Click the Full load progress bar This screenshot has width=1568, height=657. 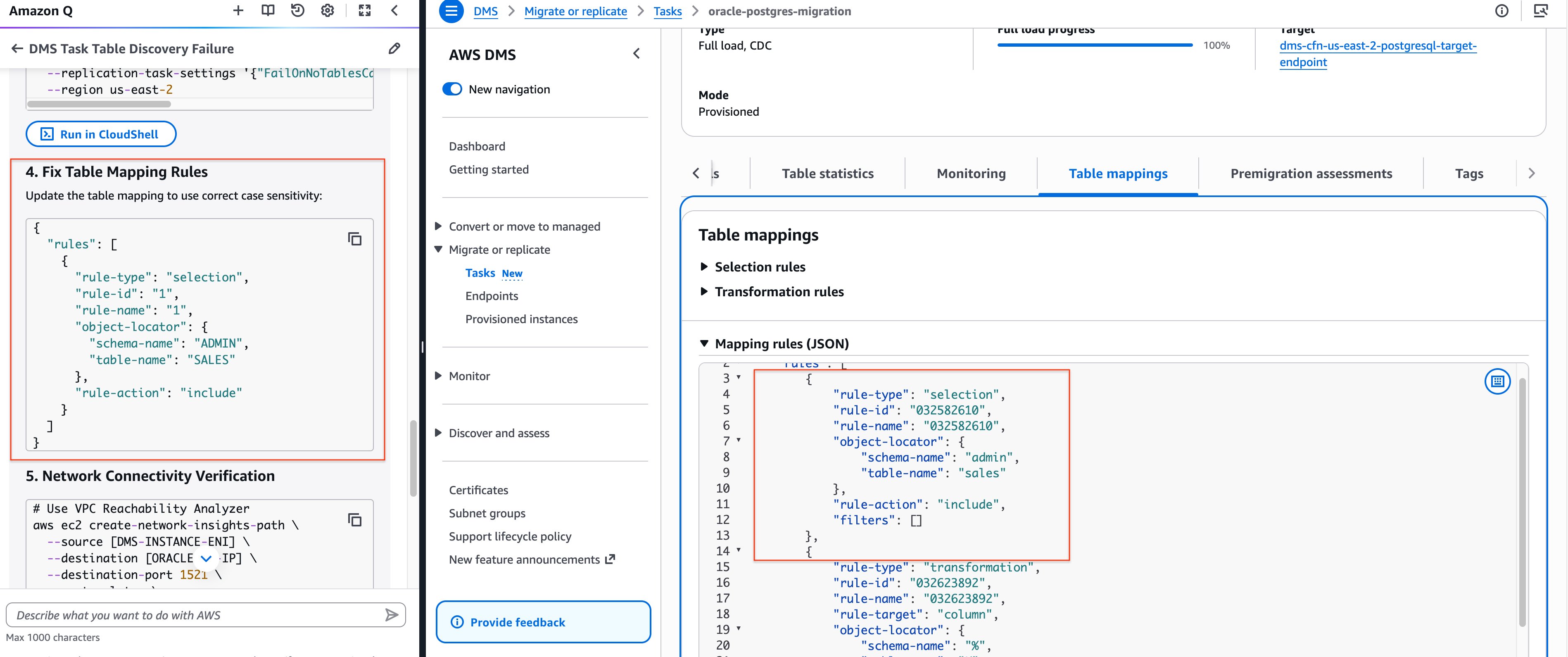pyautogui.click(x=1095, y=45)
